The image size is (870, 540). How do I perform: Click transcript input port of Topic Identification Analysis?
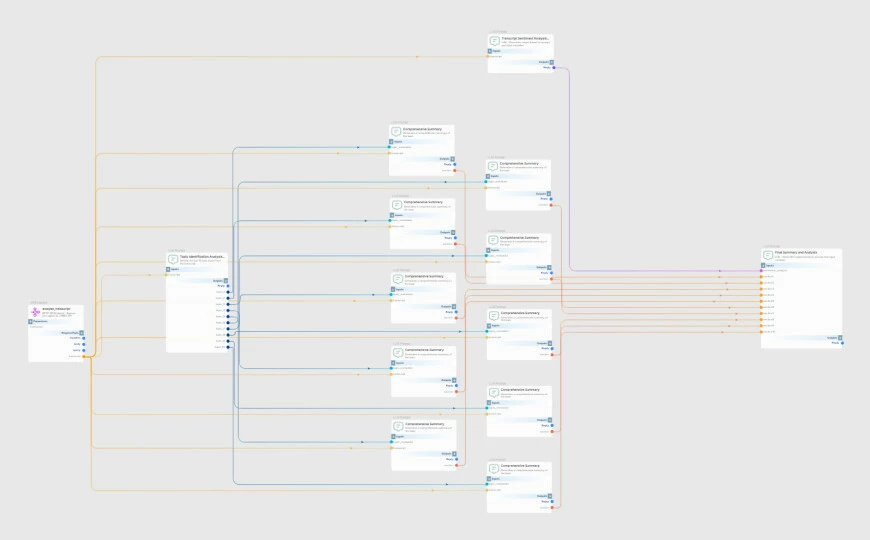tap(166, 275)
